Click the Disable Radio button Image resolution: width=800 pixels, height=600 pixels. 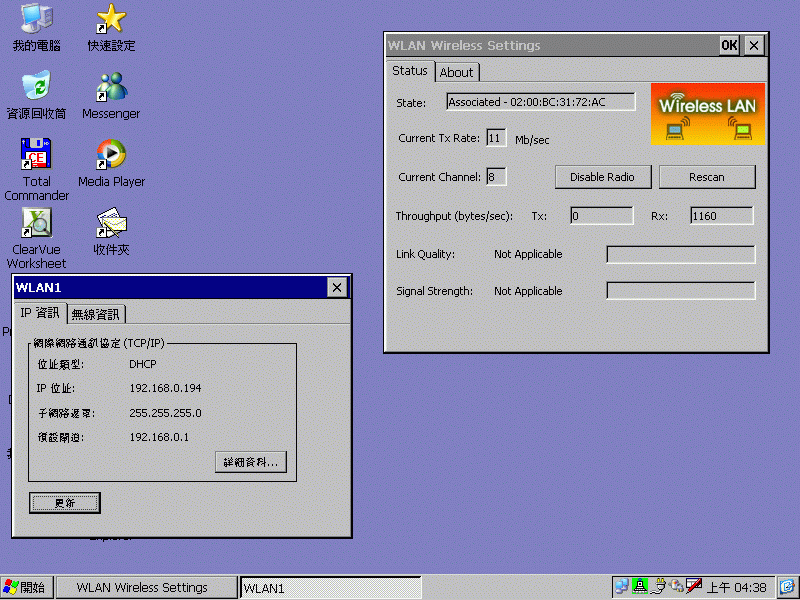pos(603,177)
